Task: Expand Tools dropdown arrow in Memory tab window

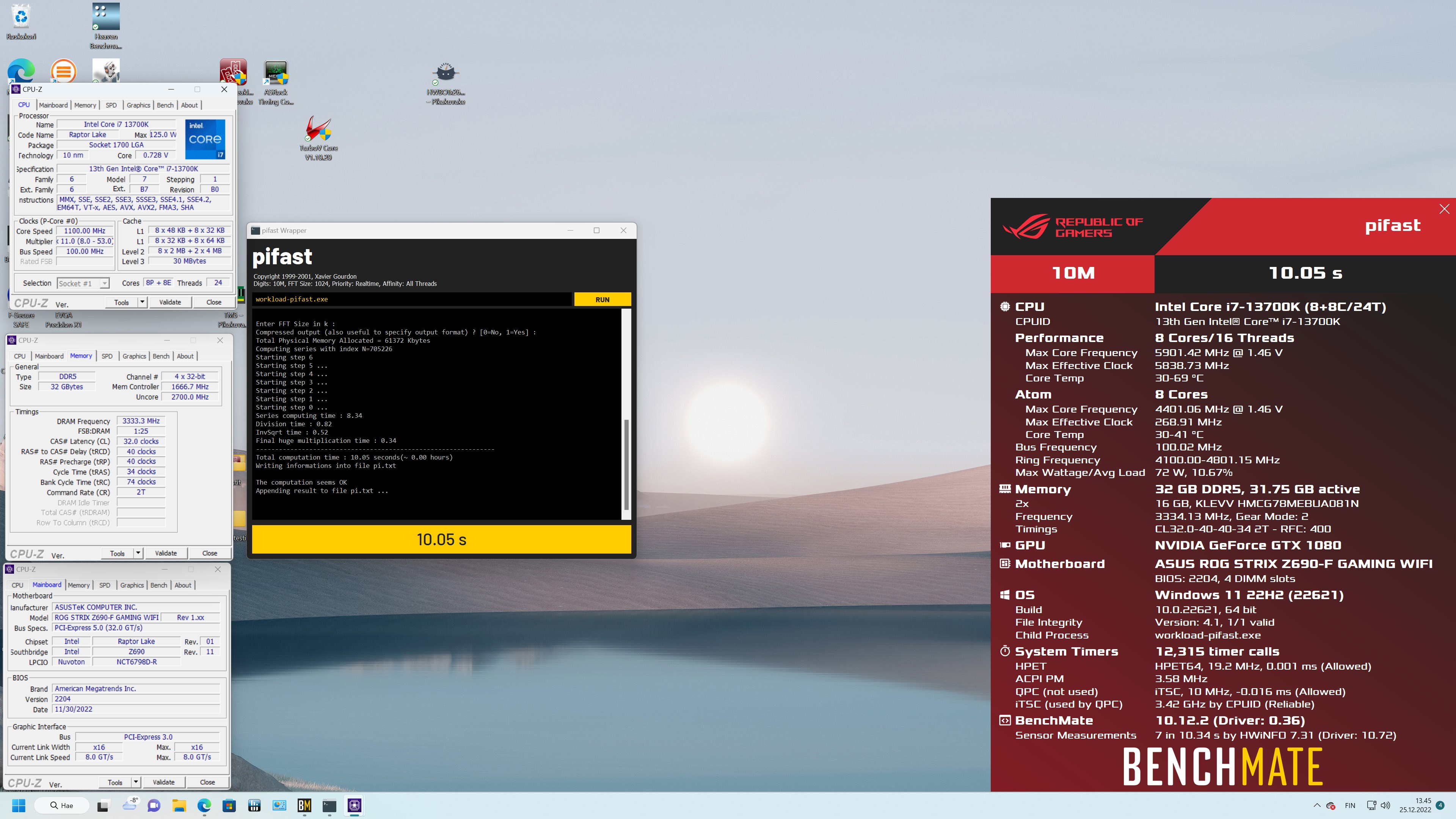Action: click(x=138, y=553)
